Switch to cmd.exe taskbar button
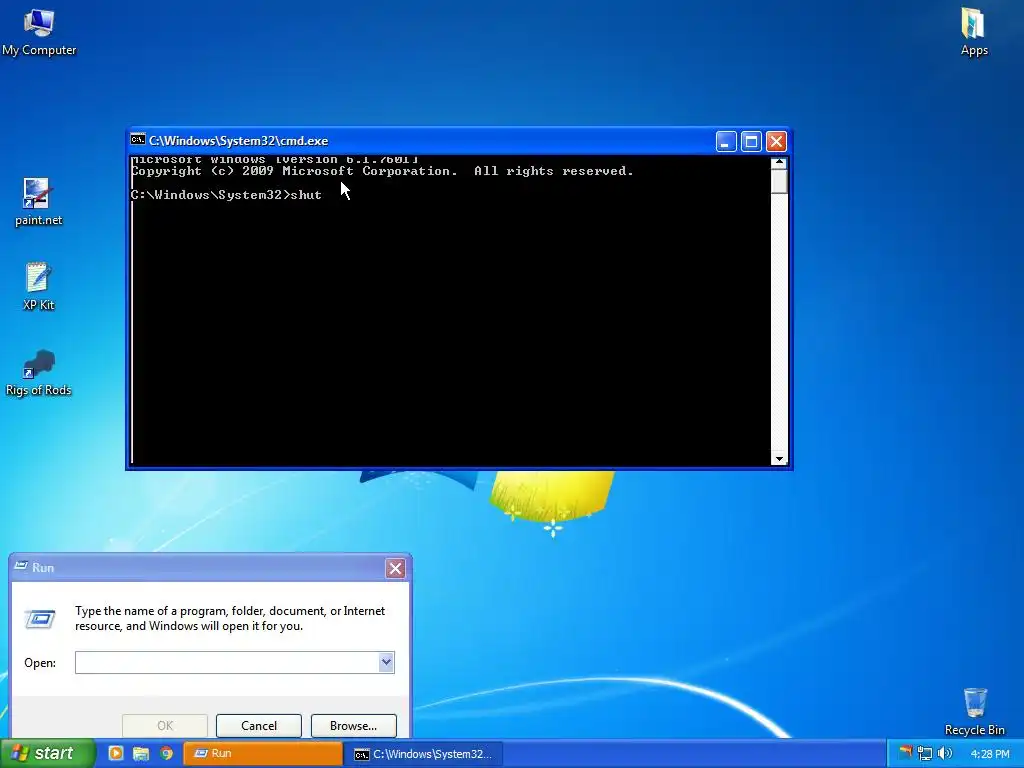1024x768 pixels. pos(424,754)
